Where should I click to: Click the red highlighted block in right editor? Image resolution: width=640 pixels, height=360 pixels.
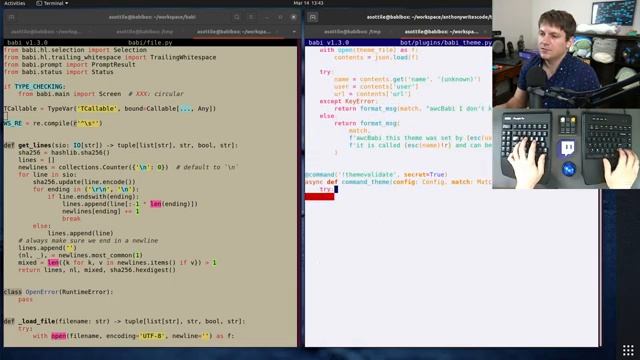320,197
